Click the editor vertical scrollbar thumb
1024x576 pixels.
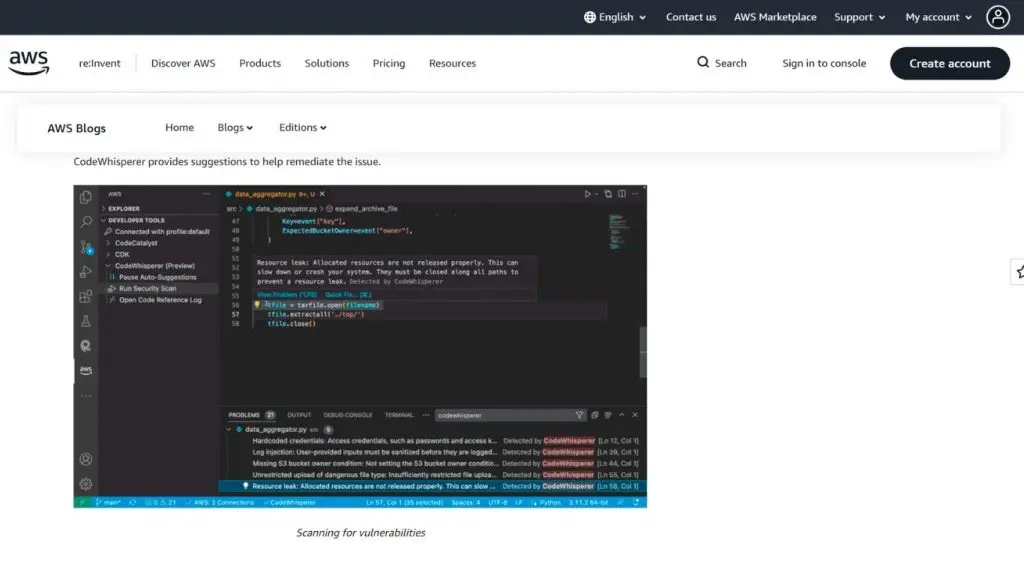pos(643,351)
